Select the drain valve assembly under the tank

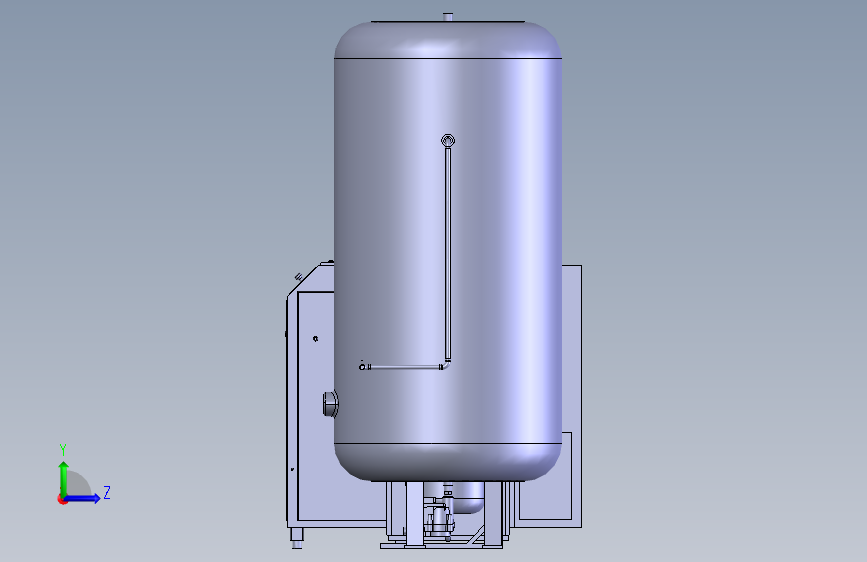[x=441, y=514]
